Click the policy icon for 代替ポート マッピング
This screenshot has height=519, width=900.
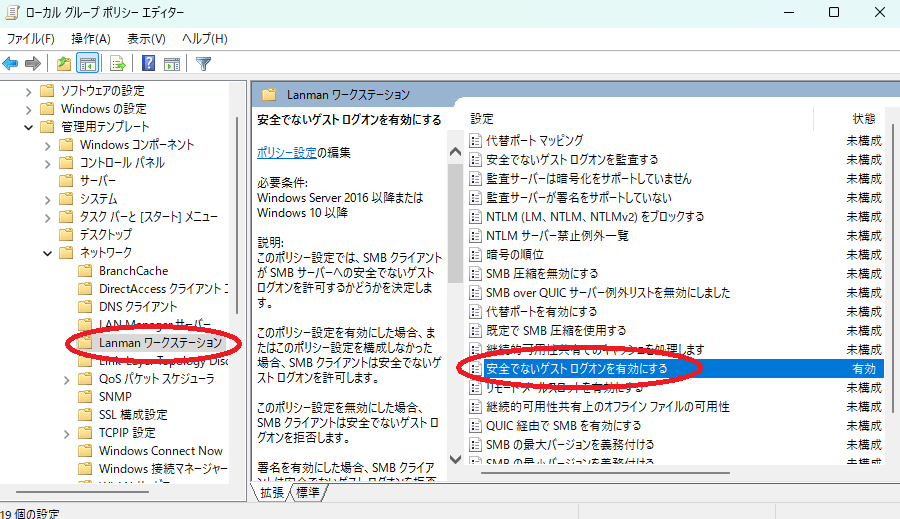pos(475,141)
